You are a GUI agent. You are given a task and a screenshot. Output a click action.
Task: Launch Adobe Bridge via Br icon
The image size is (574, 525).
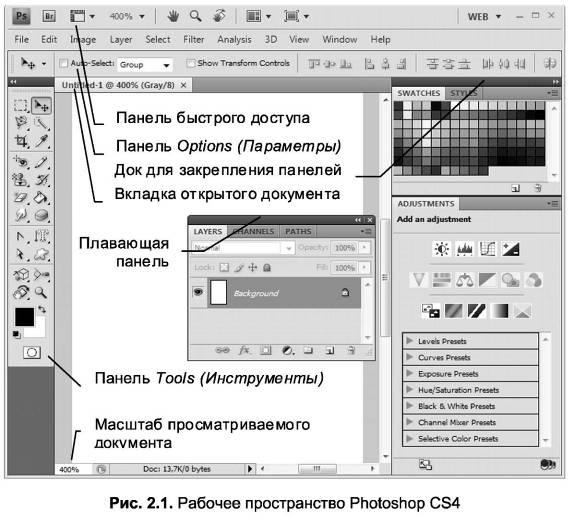click(x=49, y=16)
